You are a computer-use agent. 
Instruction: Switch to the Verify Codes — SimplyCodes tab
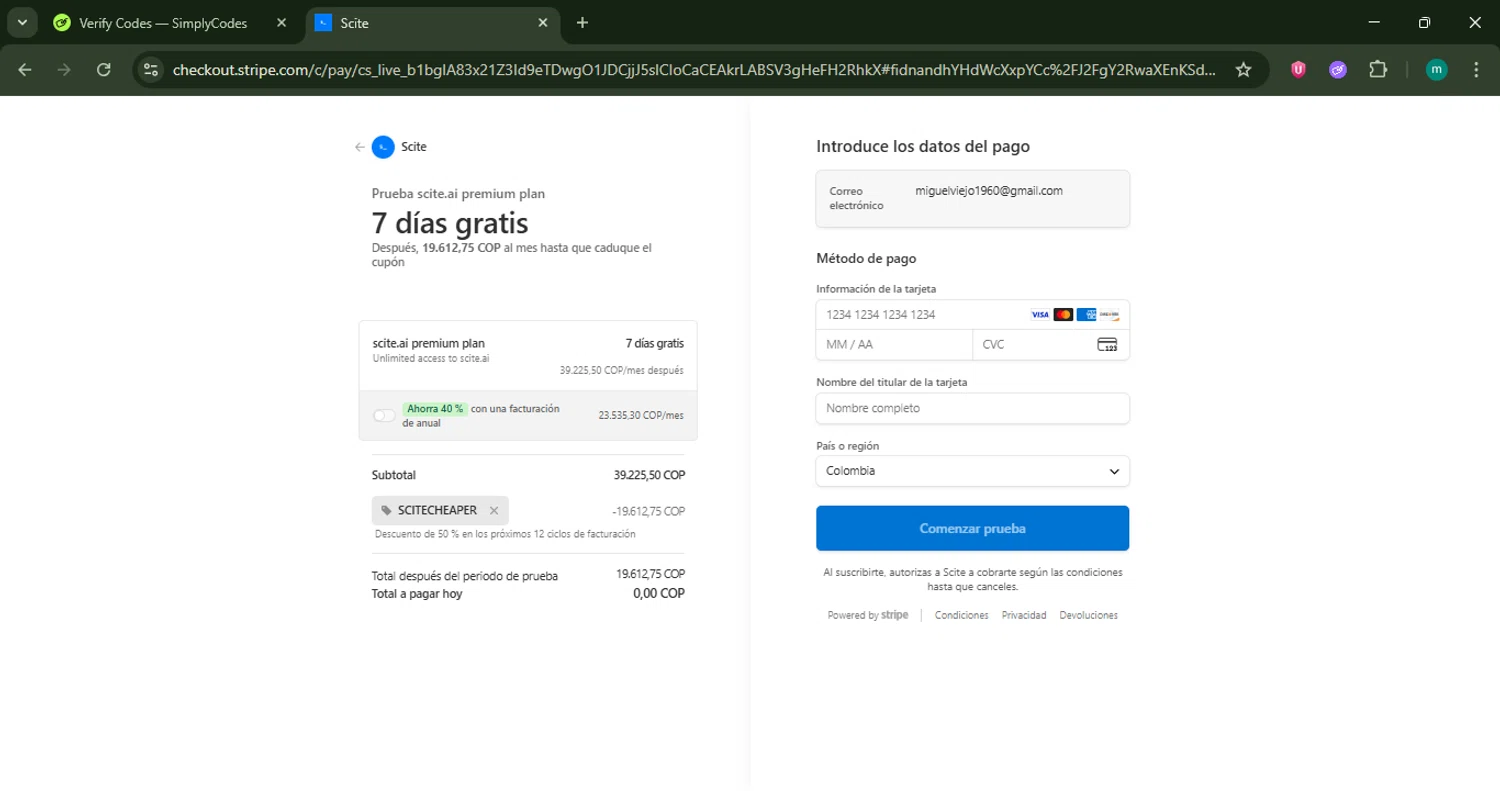[171, 22]
